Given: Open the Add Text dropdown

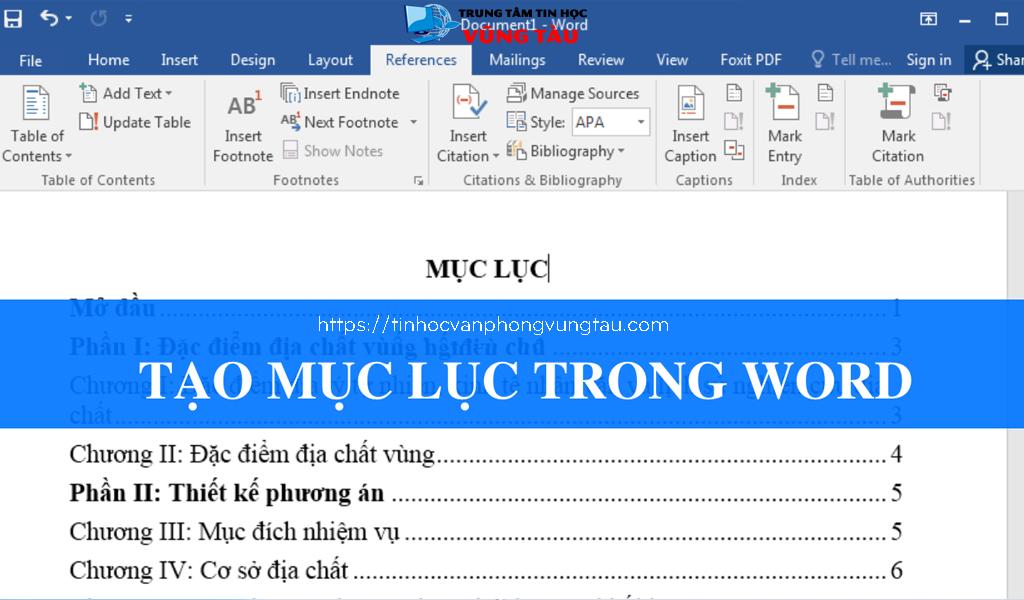Looking at the screenshot, I should pos(126,93).
